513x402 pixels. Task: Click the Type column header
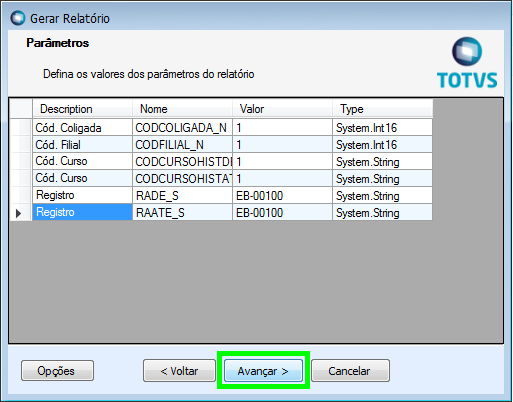pos(383,109)
